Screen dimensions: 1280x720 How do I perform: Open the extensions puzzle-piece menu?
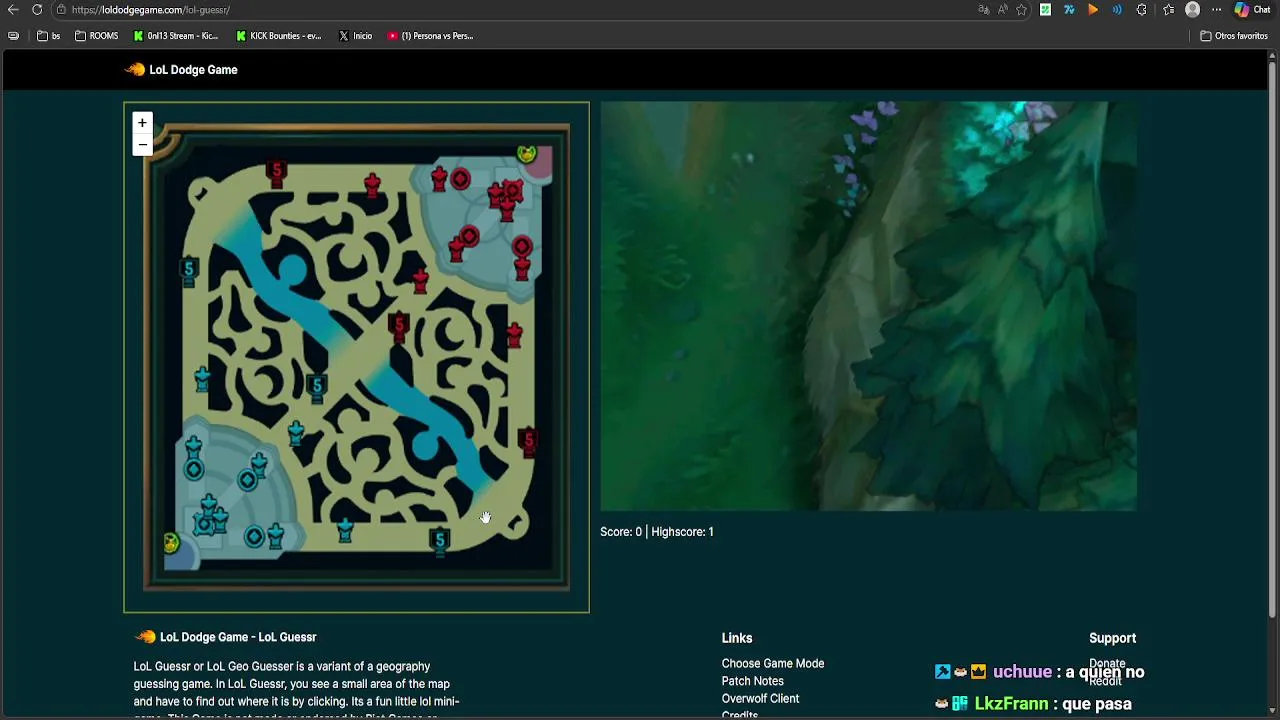[x=1141, y=10]
